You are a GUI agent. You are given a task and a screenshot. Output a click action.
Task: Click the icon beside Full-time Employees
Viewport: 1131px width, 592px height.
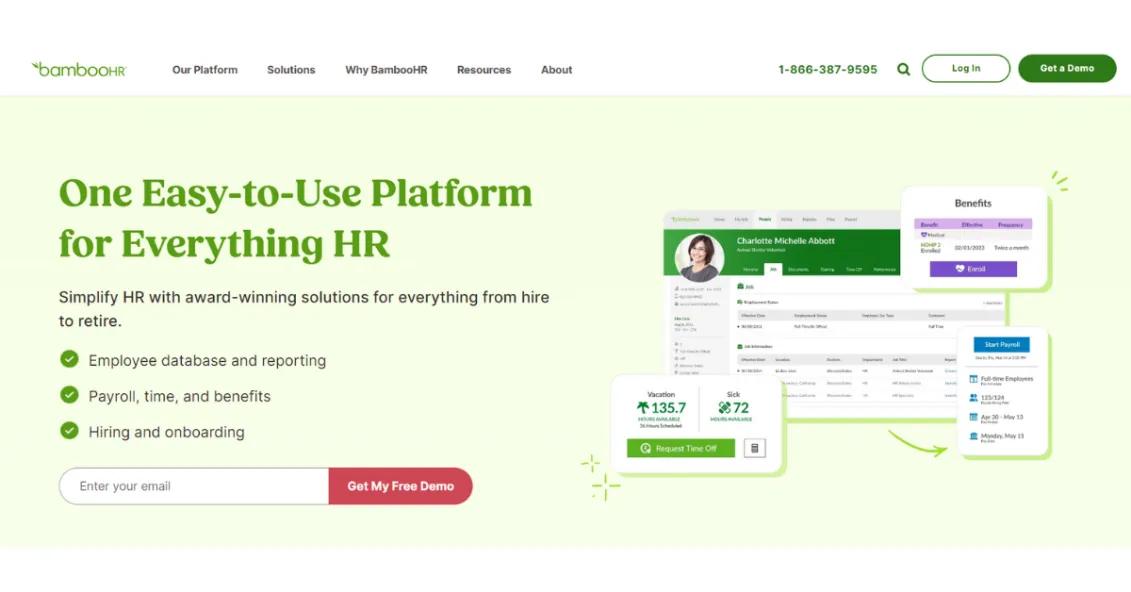[973, 379]
